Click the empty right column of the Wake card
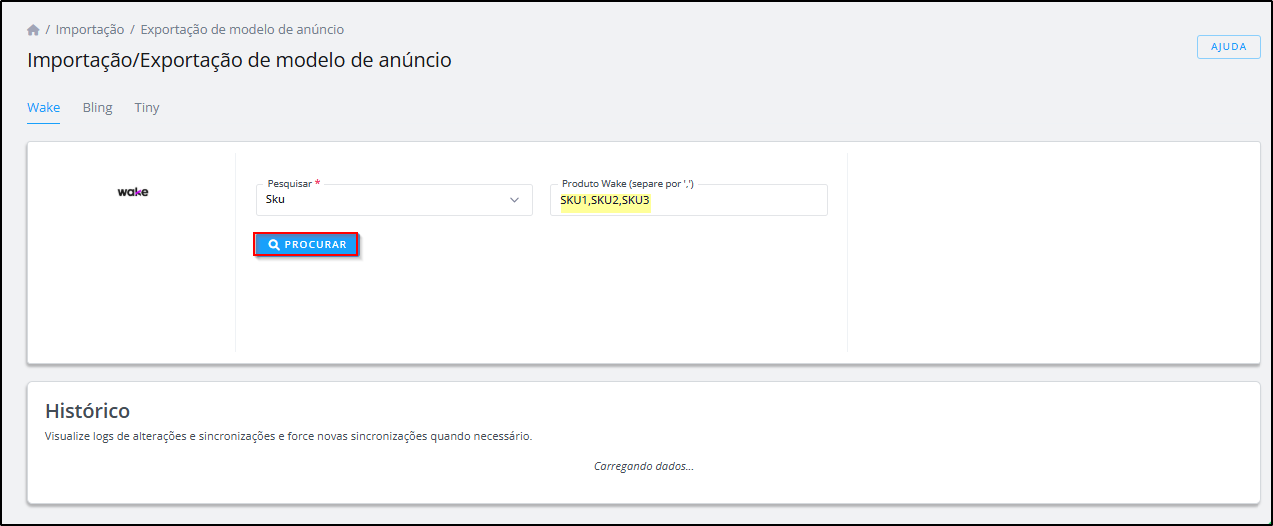 [1053, 252]
